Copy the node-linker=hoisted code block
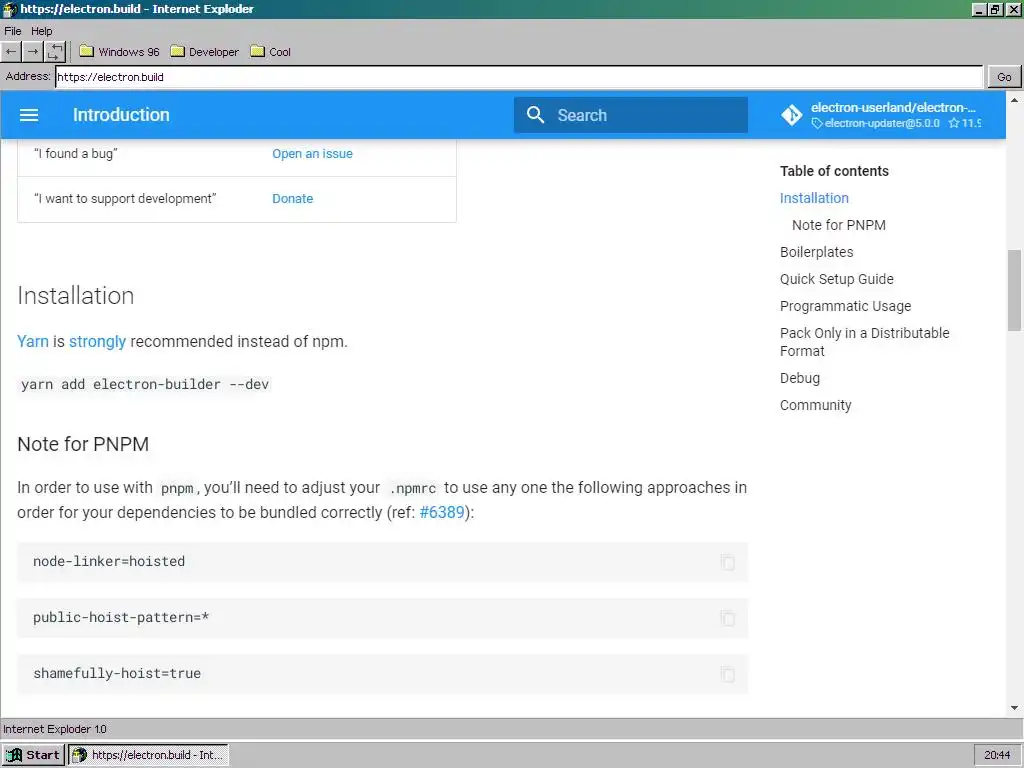Screen dimensions: 1024x768 click(x=728, y=562)
